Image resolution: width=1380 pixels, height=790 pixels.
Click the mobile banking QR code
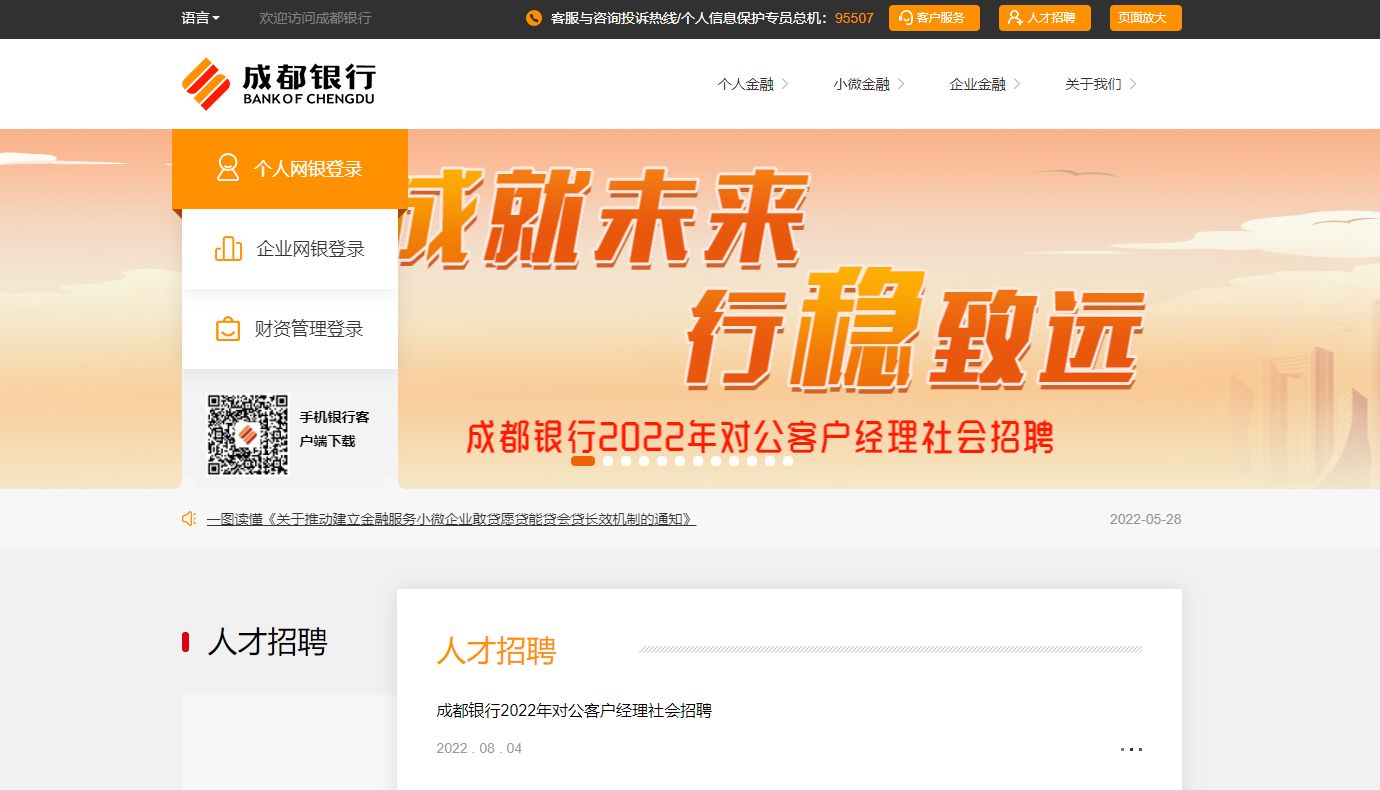pos(247,435)
